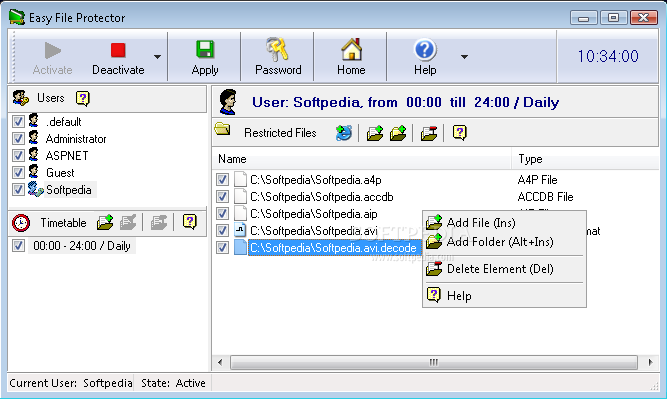The width and height of the screenshot is (667, 399).
Task: Toggle checkbox for Softpedia.aip
Action: [222, 214]
